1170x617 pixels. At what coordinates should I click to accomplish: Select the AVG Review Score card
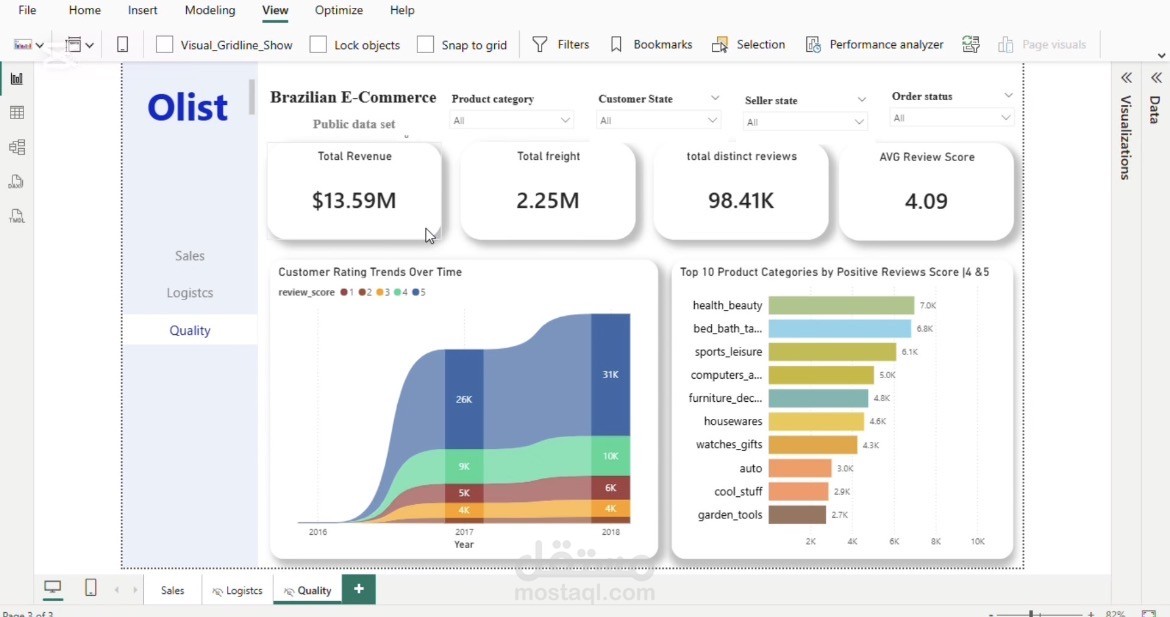click(927, 192)
